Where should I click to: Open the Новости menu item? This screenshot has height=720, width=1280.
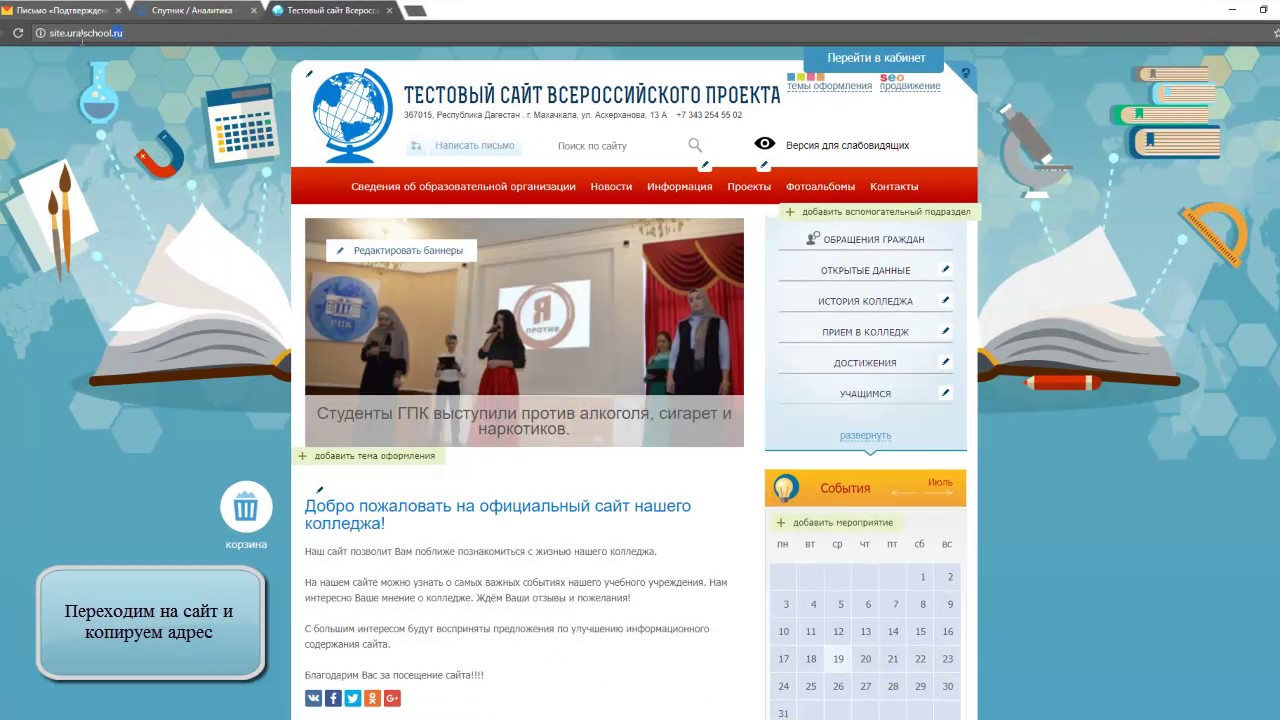click(611, 186)
